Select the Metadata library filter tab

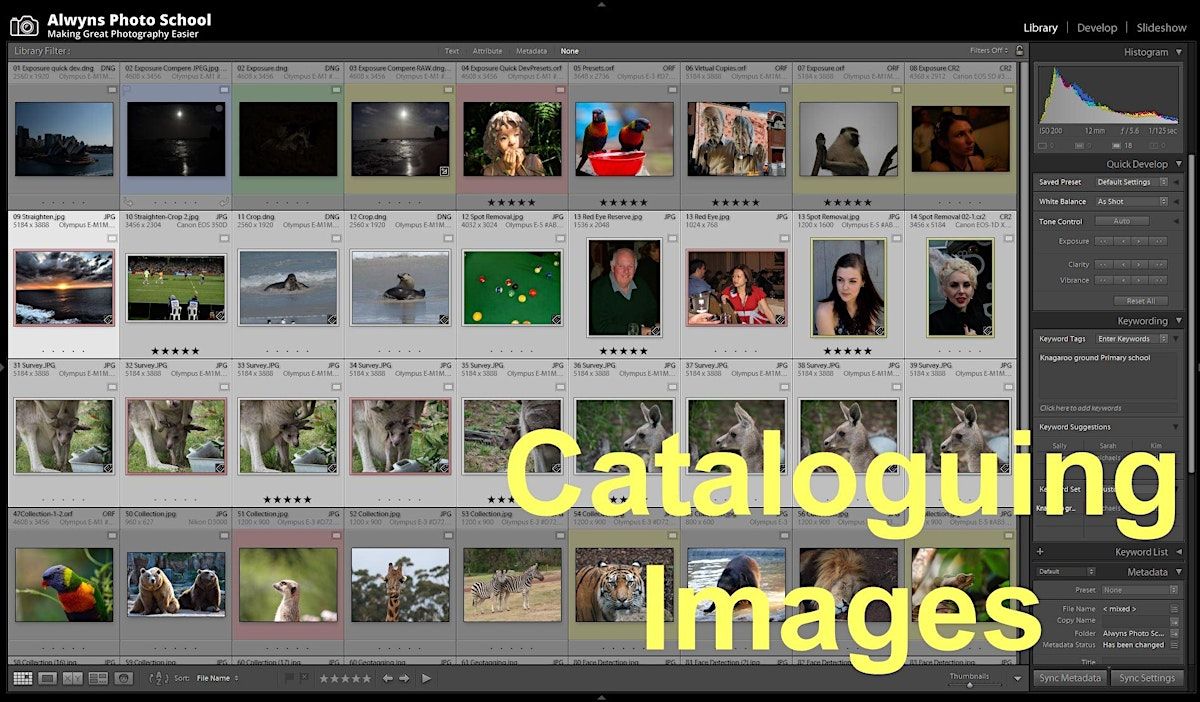coord(531,51)
